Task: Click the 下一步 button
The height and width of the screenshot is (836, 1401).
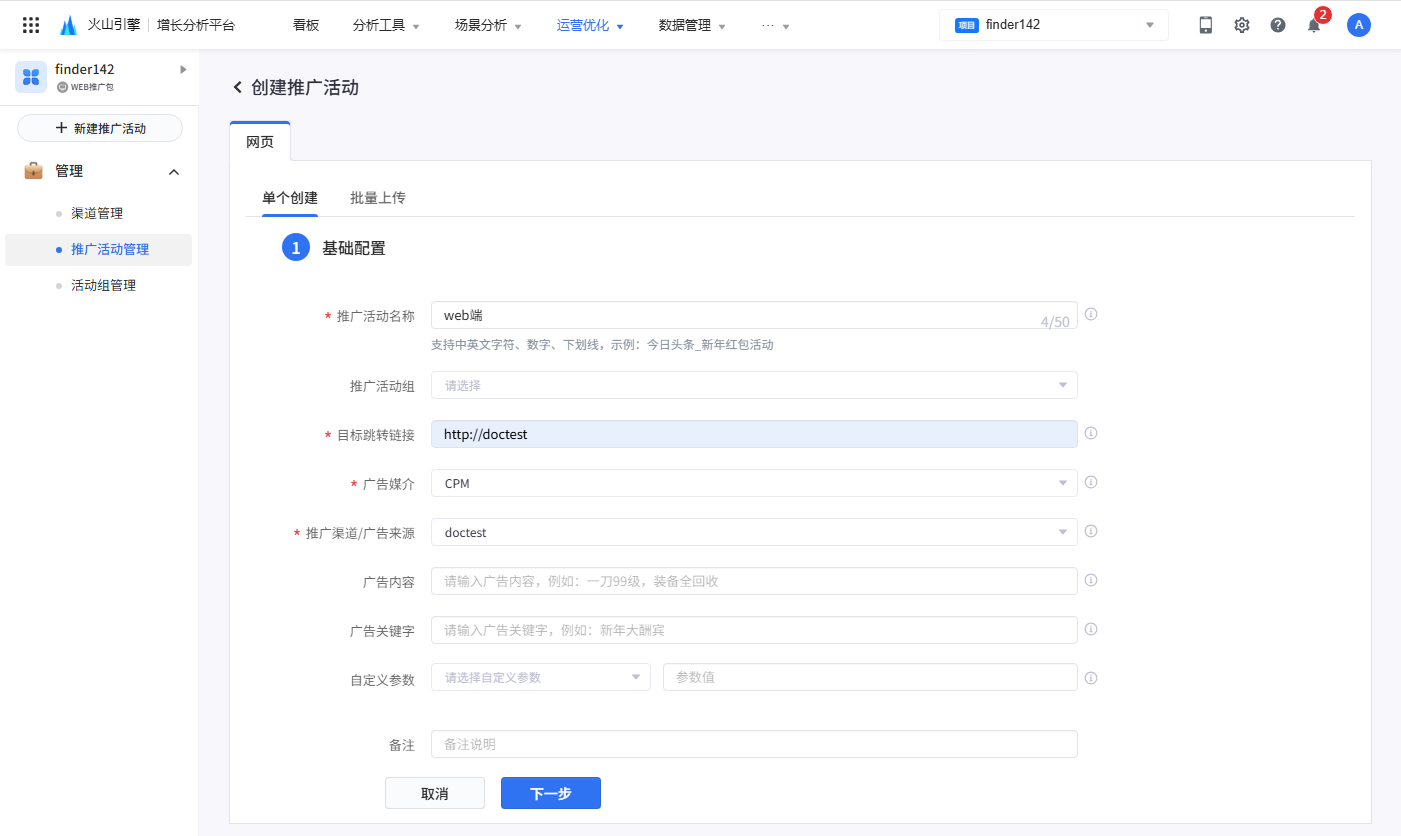Action: (x=550, y=793)
